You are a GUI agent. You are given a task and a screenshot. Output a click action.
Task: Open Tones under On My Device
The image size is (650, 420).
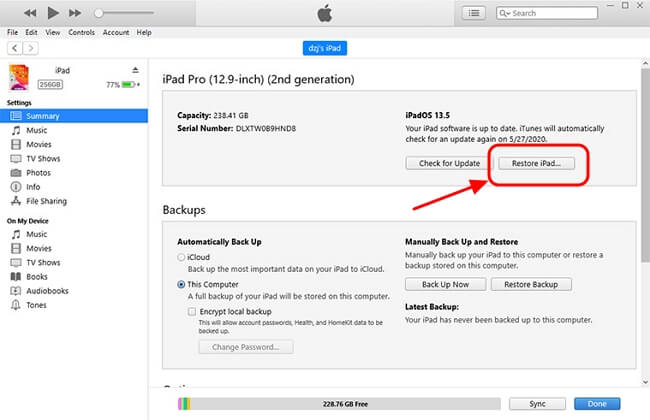point(36,305)
